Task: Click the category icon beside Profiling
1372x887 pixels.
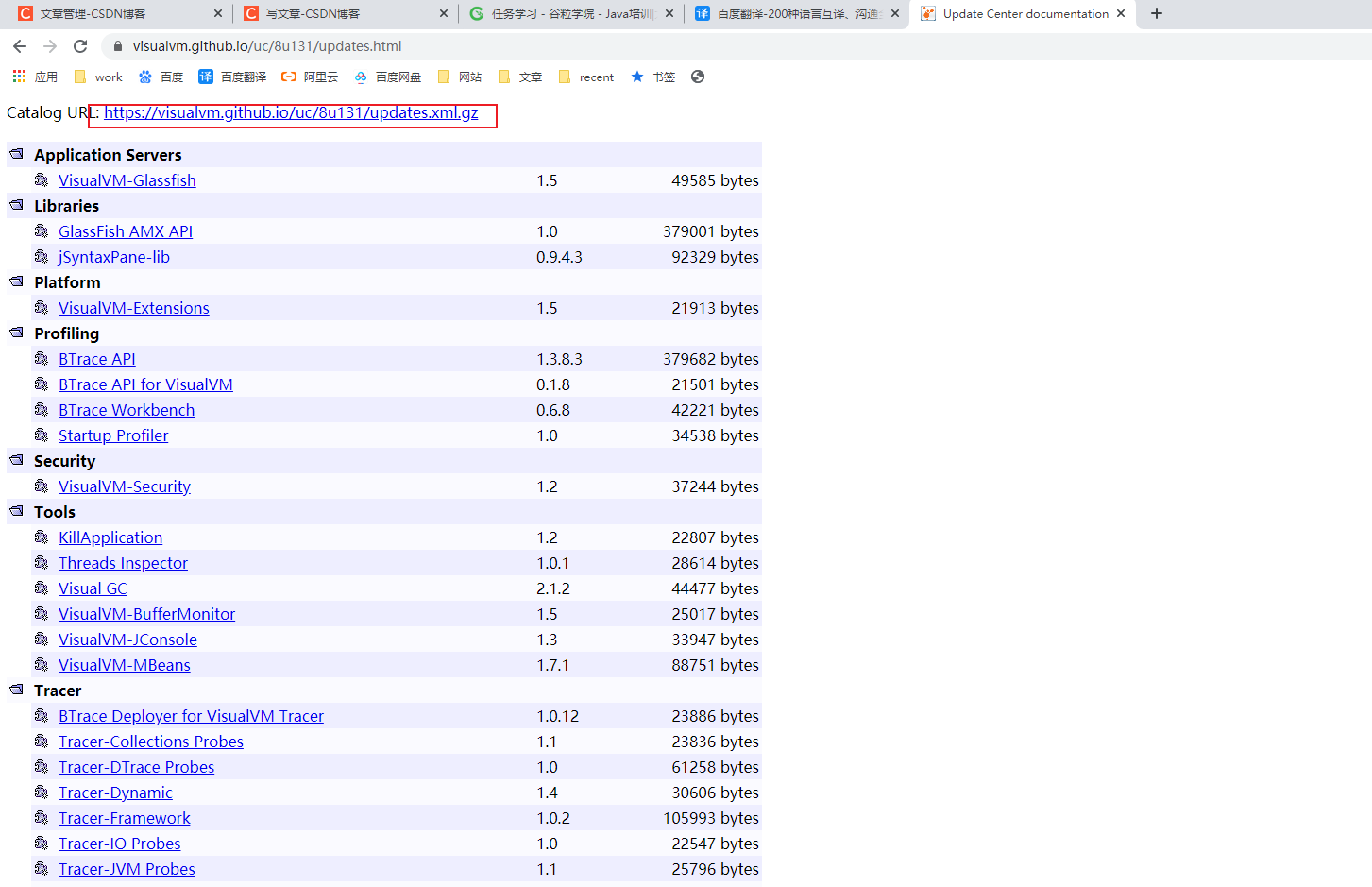Action: 16,332
